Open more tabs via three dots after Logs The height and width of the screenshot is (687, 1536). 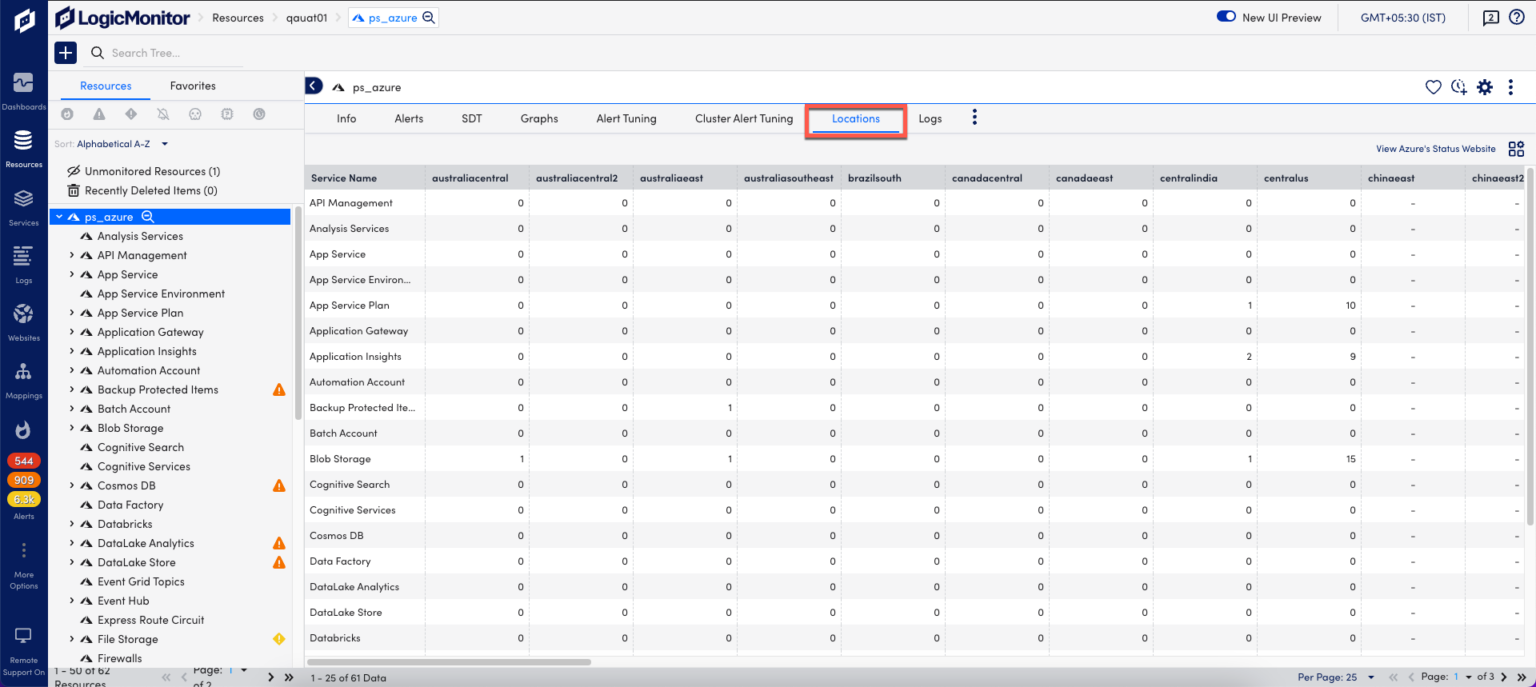point(975,118)
